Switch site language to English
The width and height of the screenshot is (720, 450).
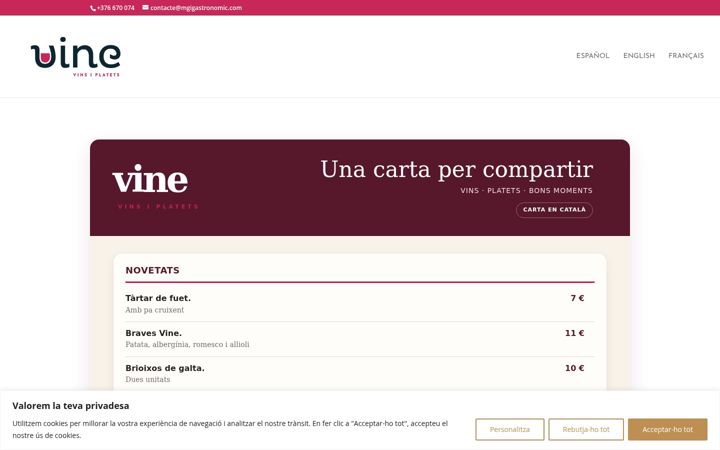pyautogui.click(x=639, y=56)
